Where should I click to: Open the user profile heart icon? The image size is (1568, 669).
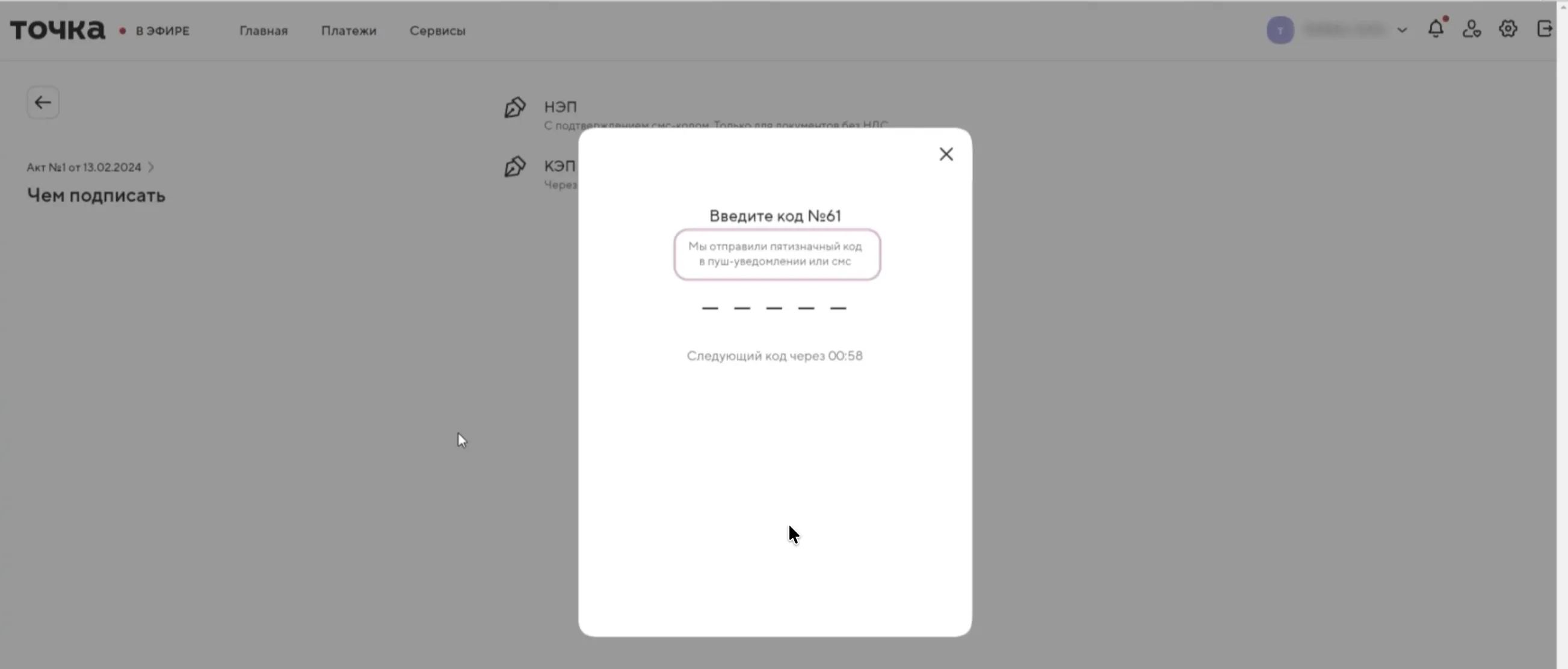pos(1471,29)
